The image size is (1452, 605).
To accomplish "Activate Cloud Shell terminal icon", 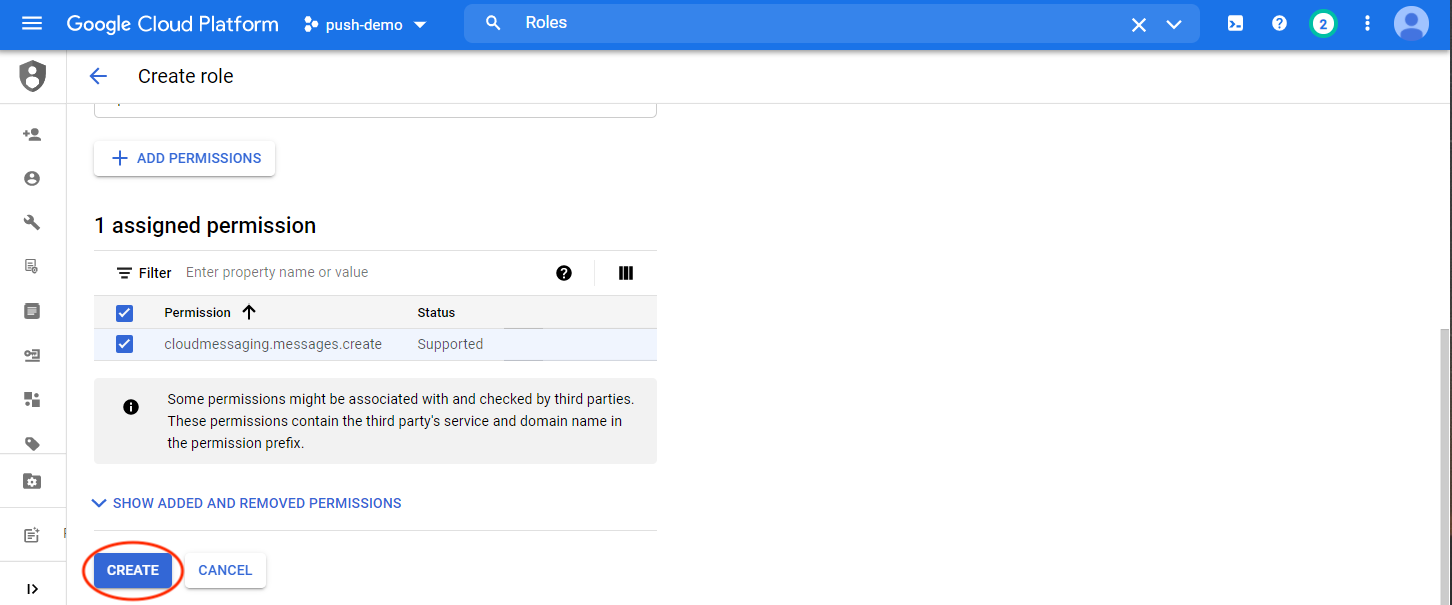I will click(x=1235, y=23).
